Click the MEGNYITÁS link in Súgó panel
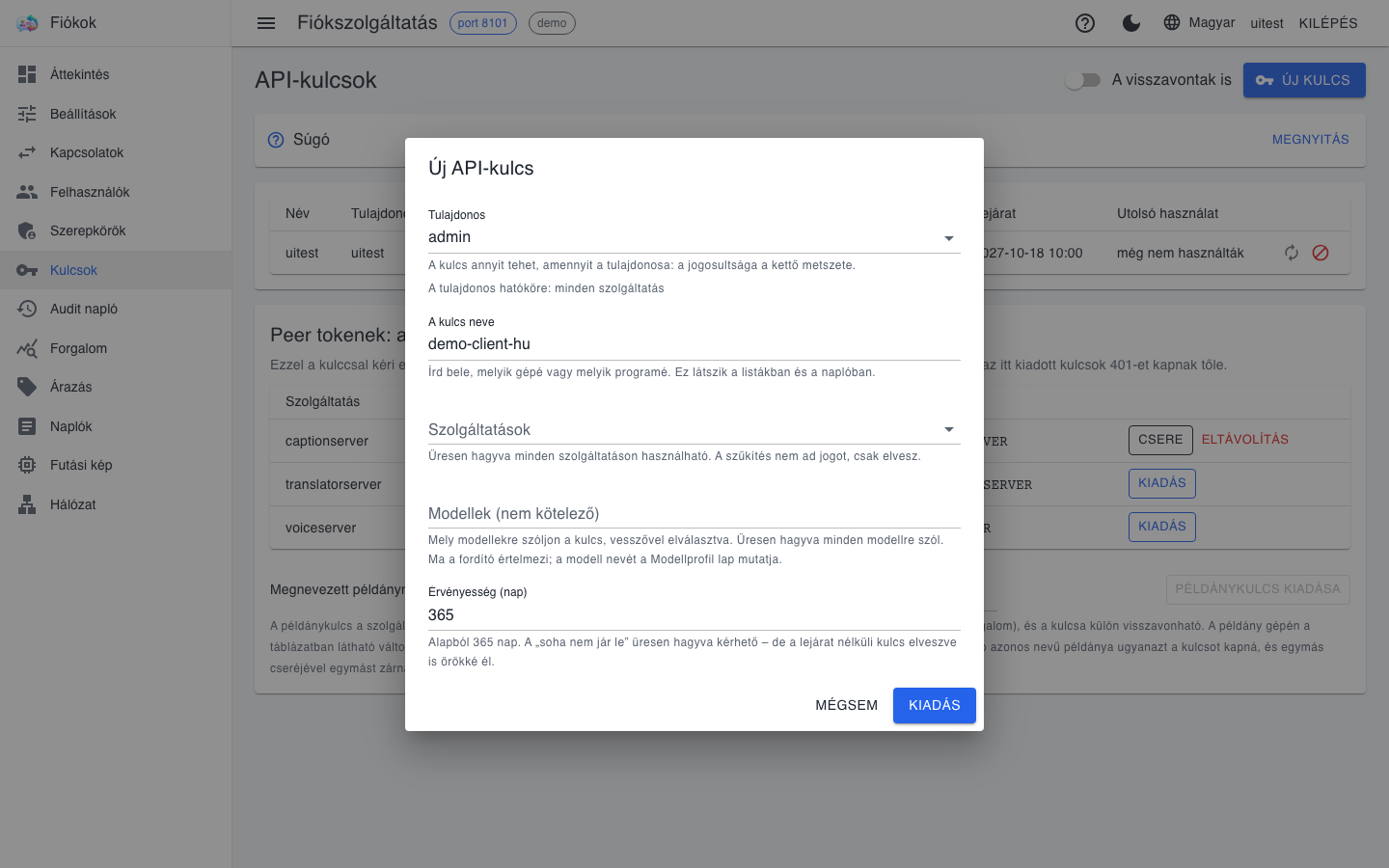1389x868 pixels. click(1311, 139)
